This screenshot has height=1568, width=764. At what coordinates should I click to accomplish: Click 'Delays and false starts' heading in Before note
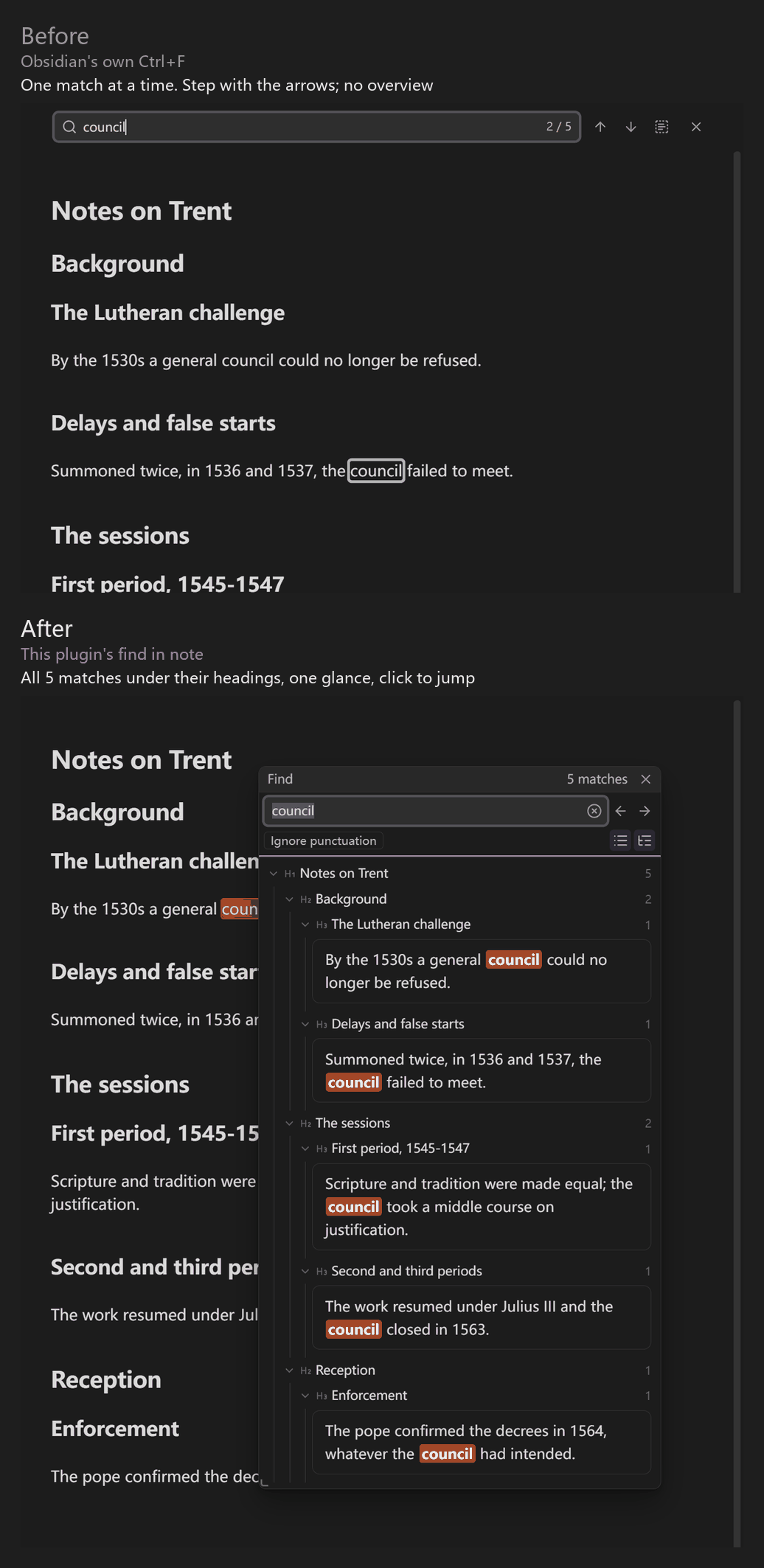tap(163, 423)
